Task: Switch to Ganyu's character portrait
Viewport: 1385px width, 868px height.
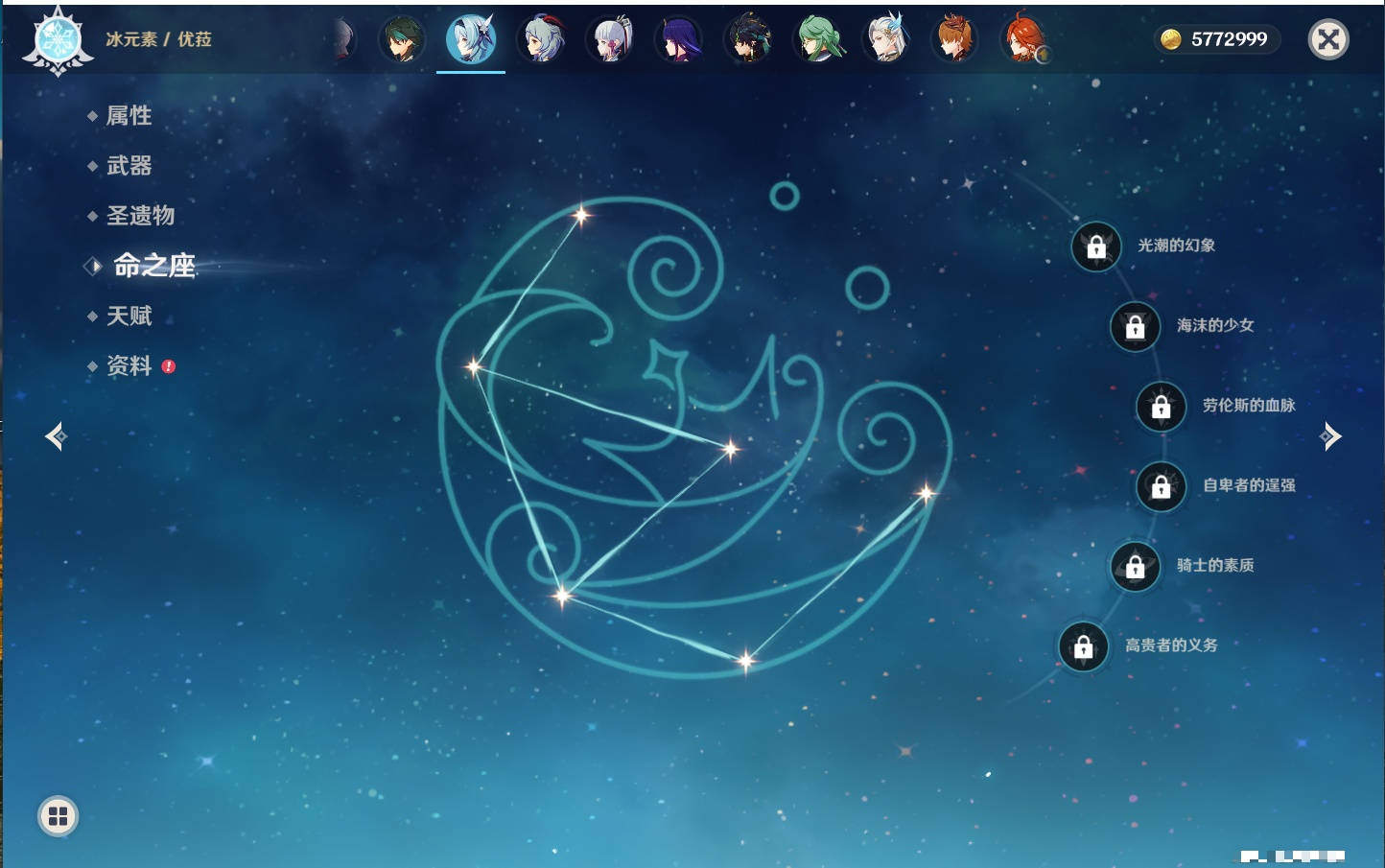Action: click(541, 40)
